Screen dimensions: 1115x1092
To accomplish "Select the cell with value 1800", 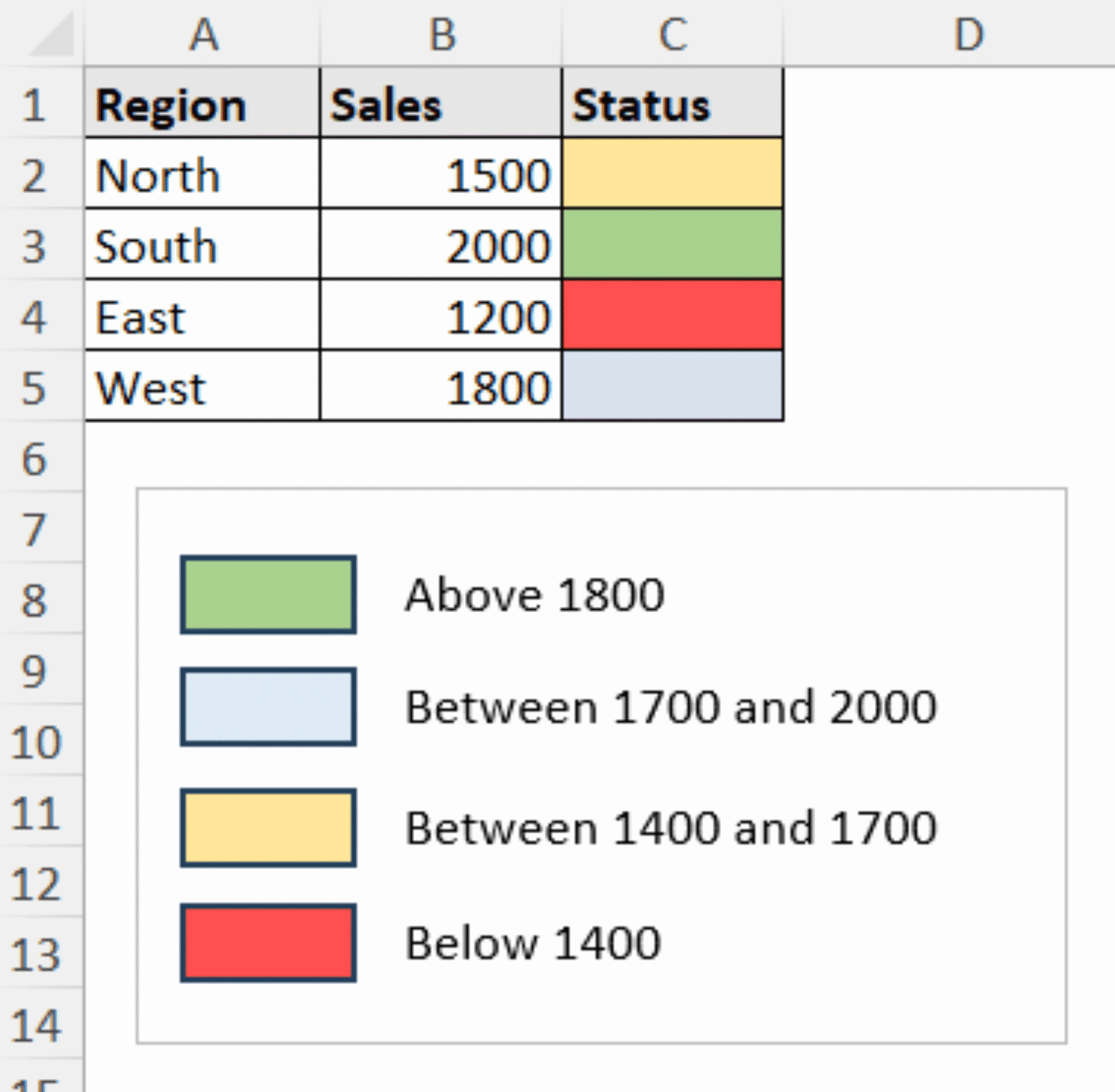I will 442,387.
